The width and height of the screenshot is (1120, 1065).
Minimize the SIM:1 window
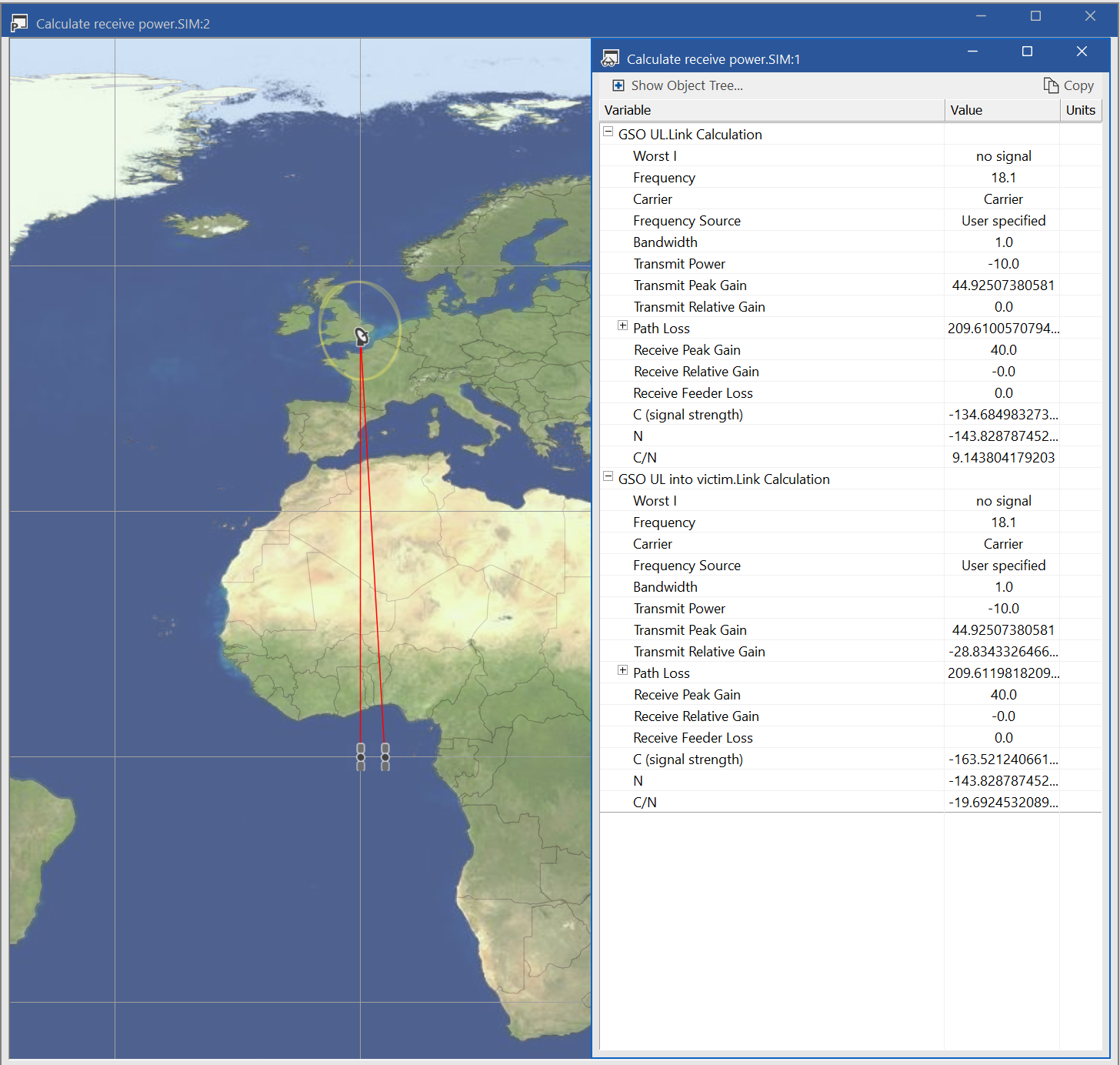(x=972, y=51)
